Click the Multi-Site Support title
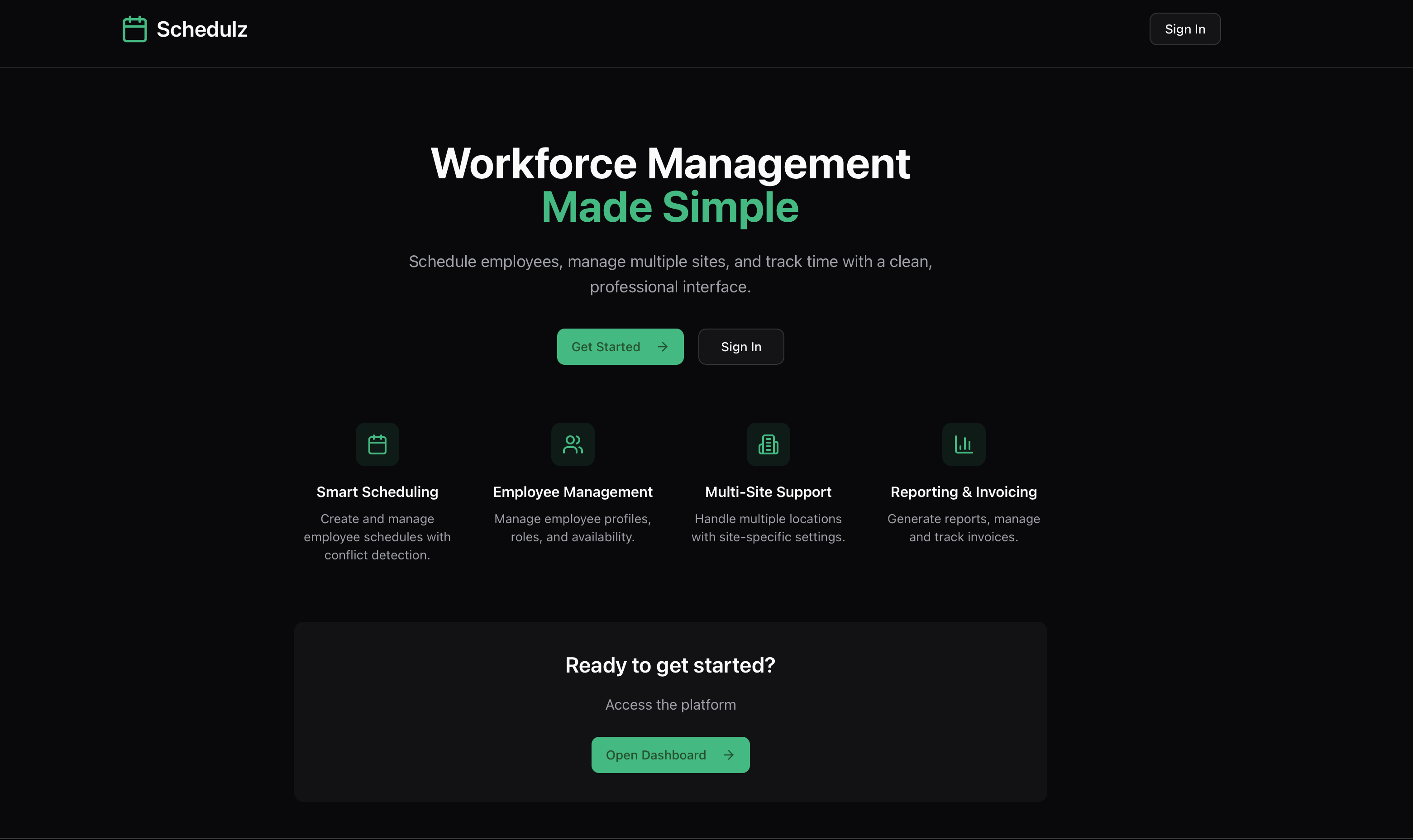 click(x=768, y=492)
